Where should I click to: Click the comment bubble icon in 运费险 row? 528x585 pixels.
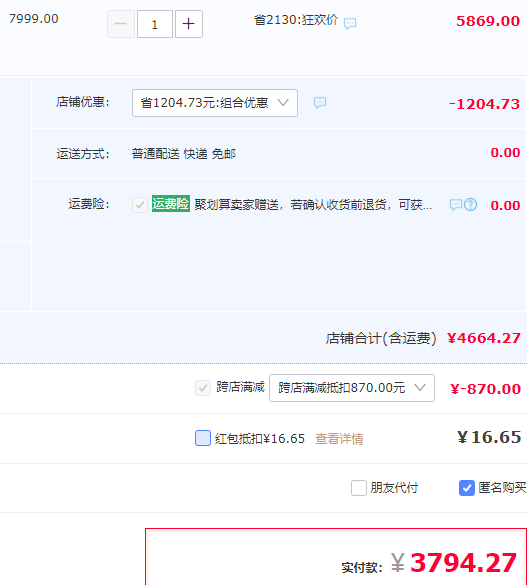456,205
